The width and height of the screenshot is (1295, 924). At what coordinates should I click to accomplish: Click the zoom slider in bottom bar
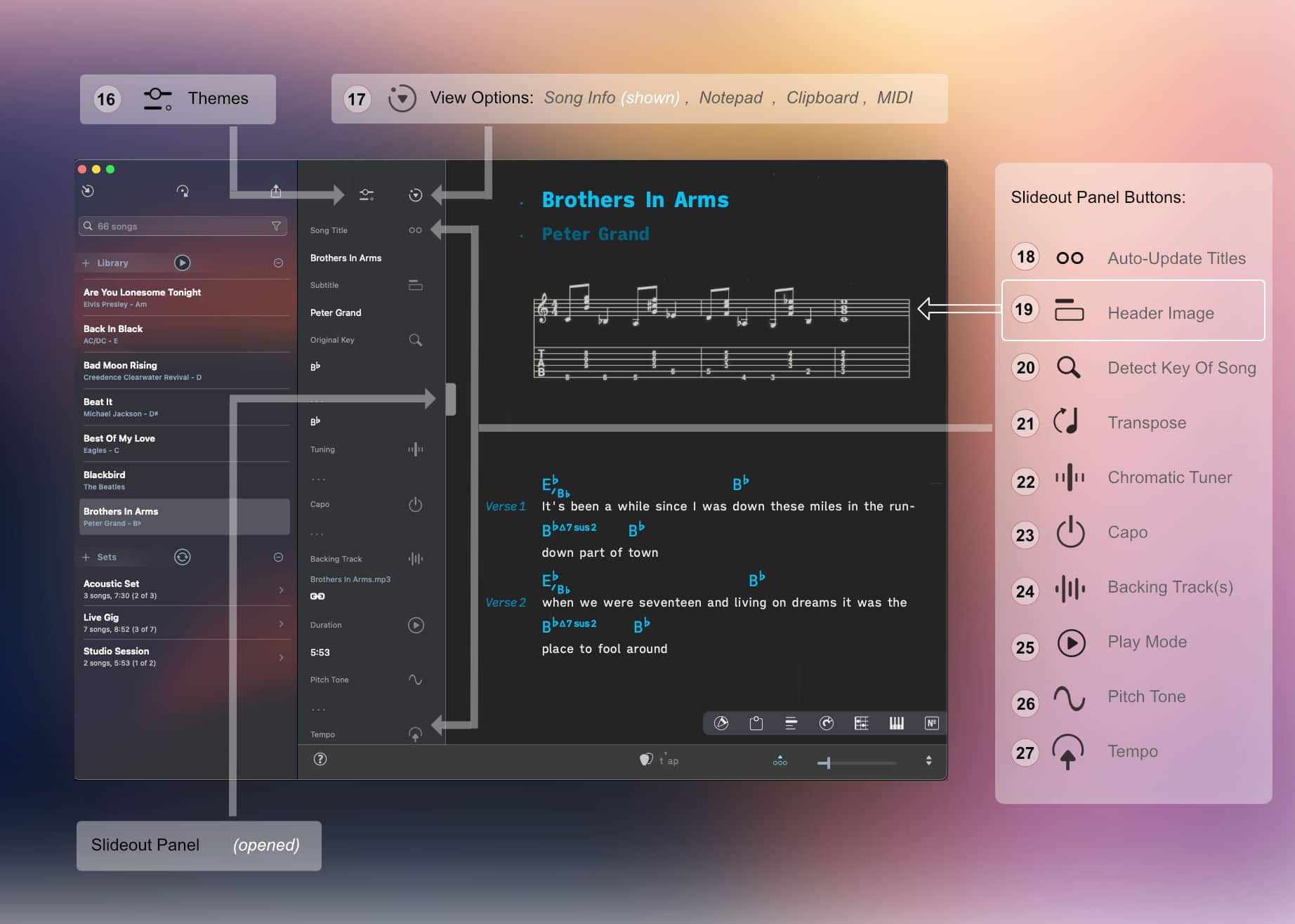tap(857, 763)
